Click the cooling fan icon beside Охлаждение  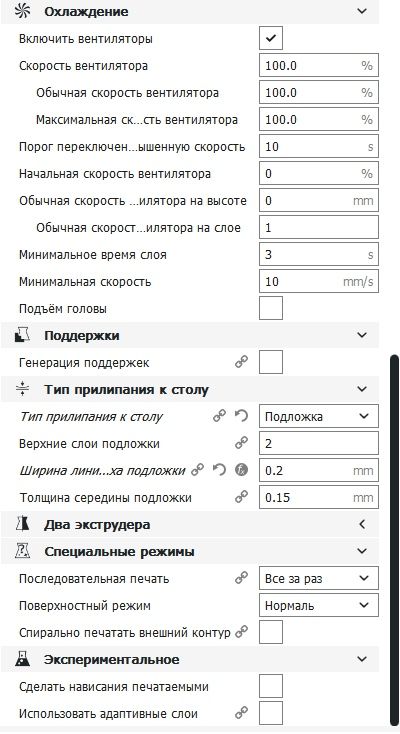pyautogui.click(x=22, y=11)
